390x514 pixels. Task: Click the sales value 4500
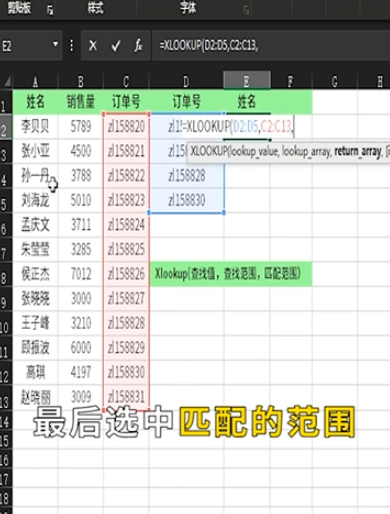tap(81, 151)
